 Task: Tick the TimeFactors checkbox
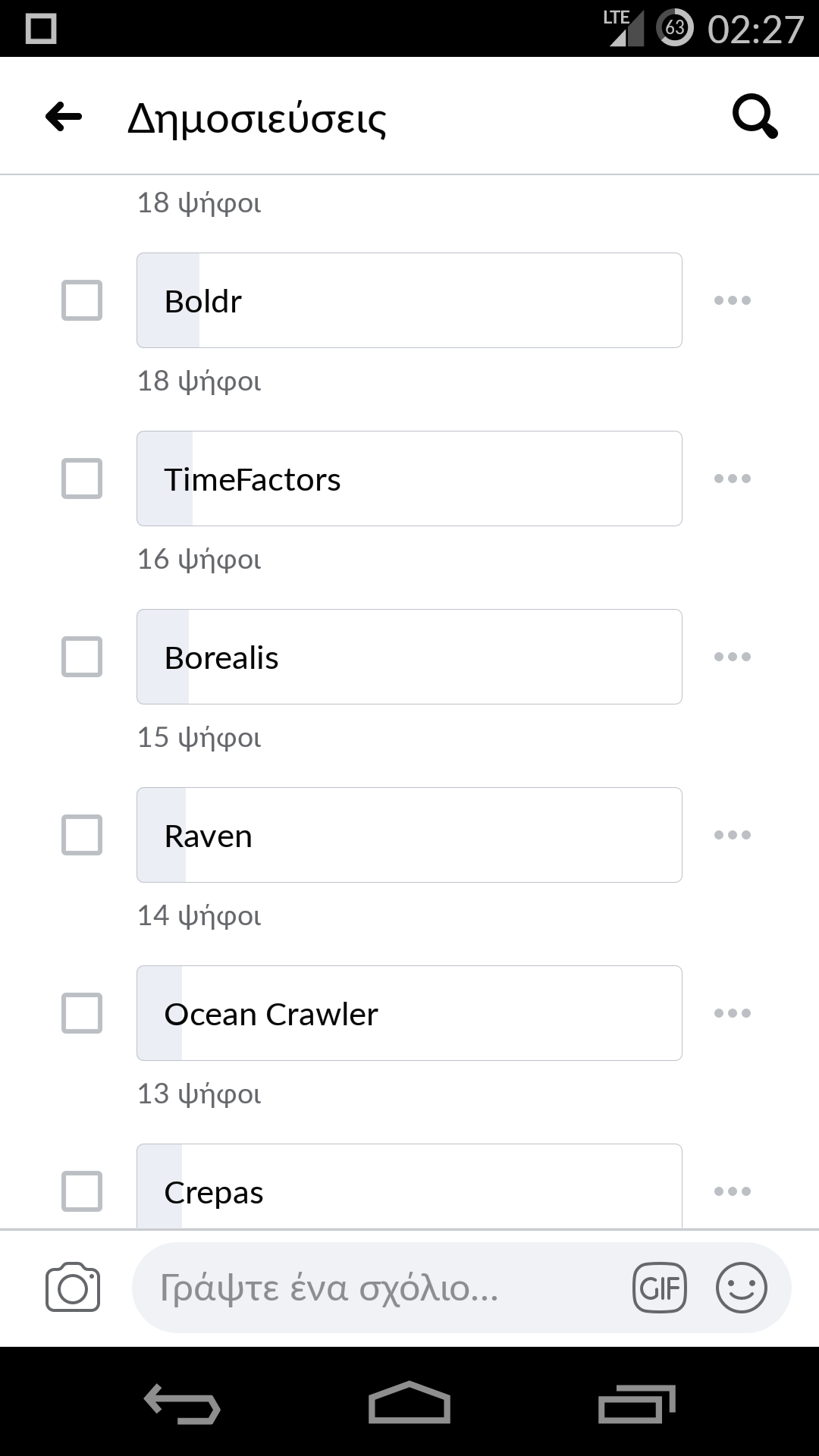[82, 479]
